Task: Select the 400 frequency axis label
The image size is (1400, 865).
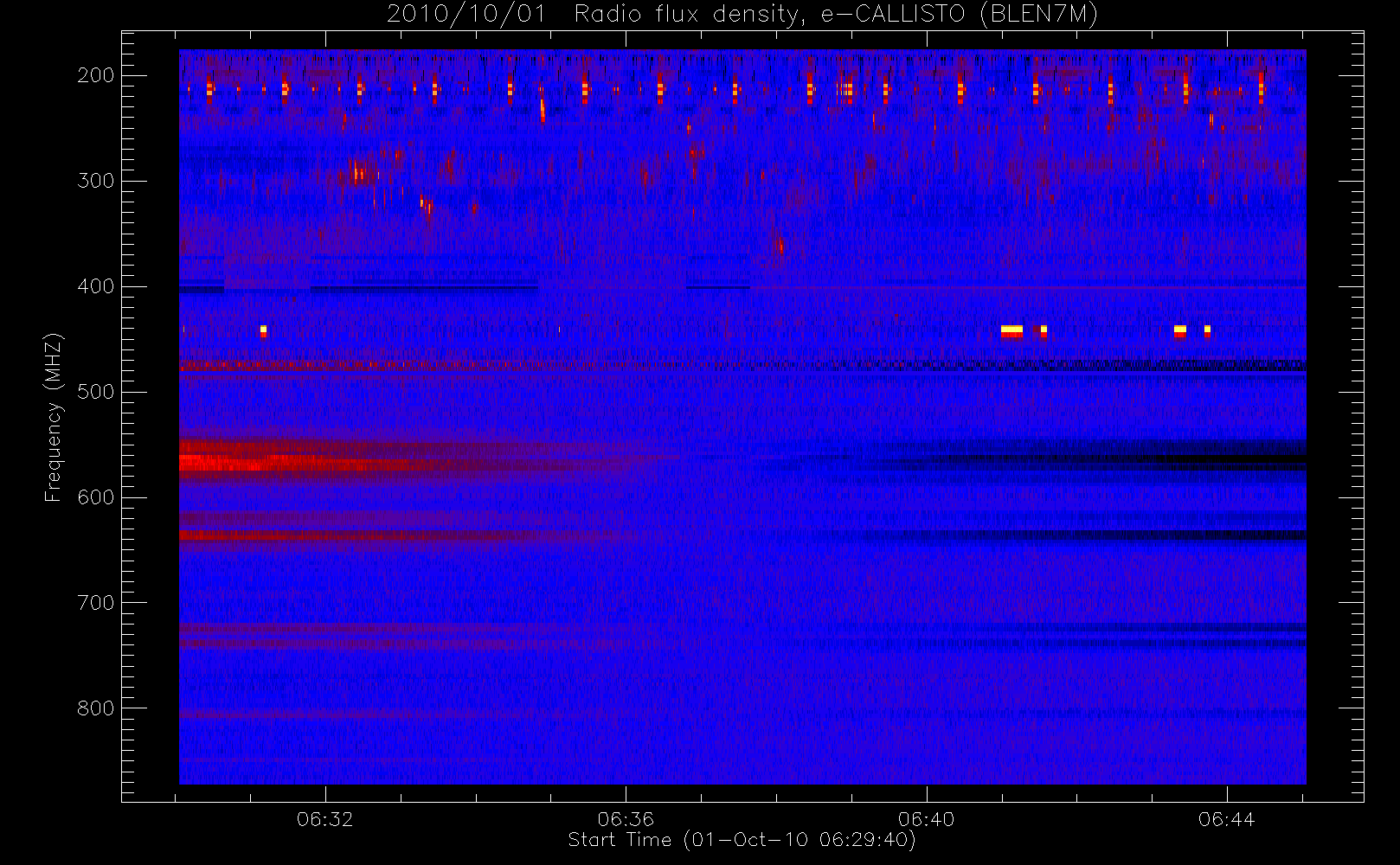Action: point(96,286)
